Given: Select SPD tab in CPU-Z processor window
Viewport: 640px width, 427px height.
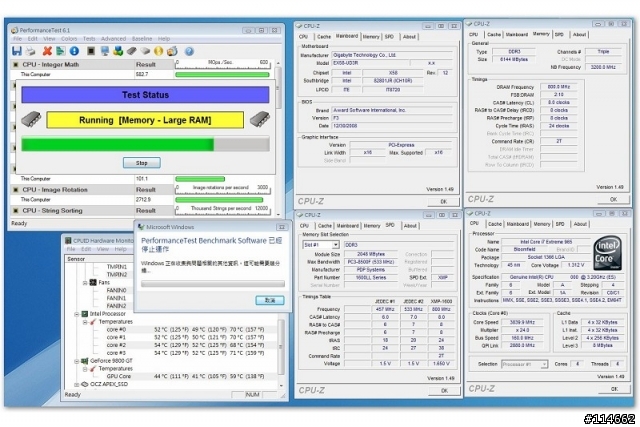Looking at the screenshot, I should coord(560,224).
